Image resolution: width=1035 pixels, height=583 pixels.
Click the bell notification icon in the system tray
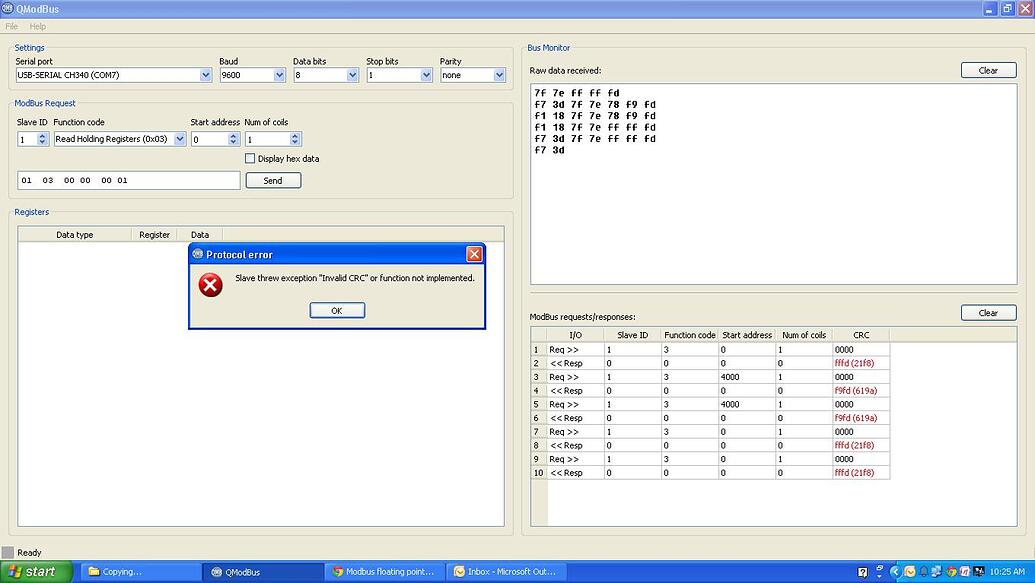924,571
